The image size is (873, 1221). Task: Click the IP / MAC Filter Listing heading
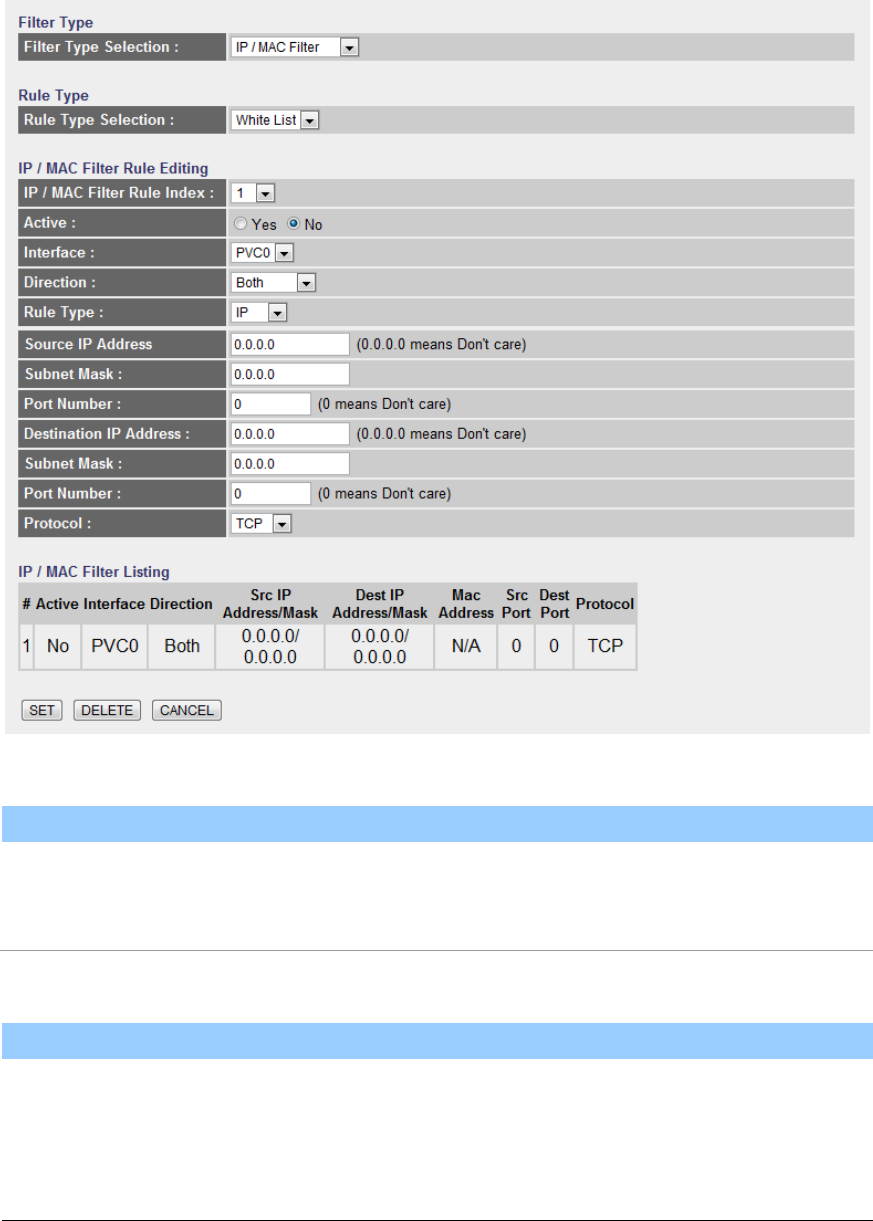point(94,572)
